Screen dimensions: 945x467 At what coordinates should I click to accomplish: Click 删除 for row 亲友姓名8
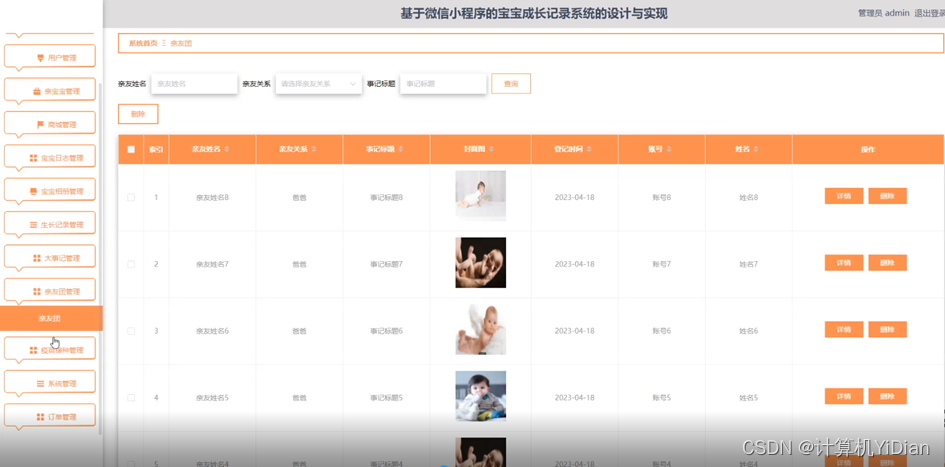pos(887,196)
